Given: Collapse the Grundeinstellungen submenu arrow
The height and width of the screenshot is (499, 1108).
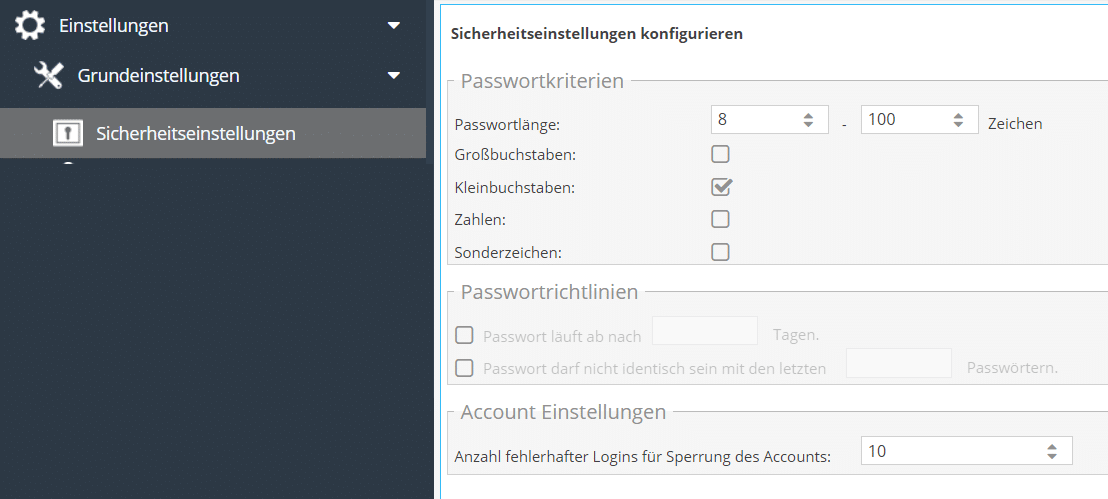Looking at the screenshot, I should click(394, 75).
